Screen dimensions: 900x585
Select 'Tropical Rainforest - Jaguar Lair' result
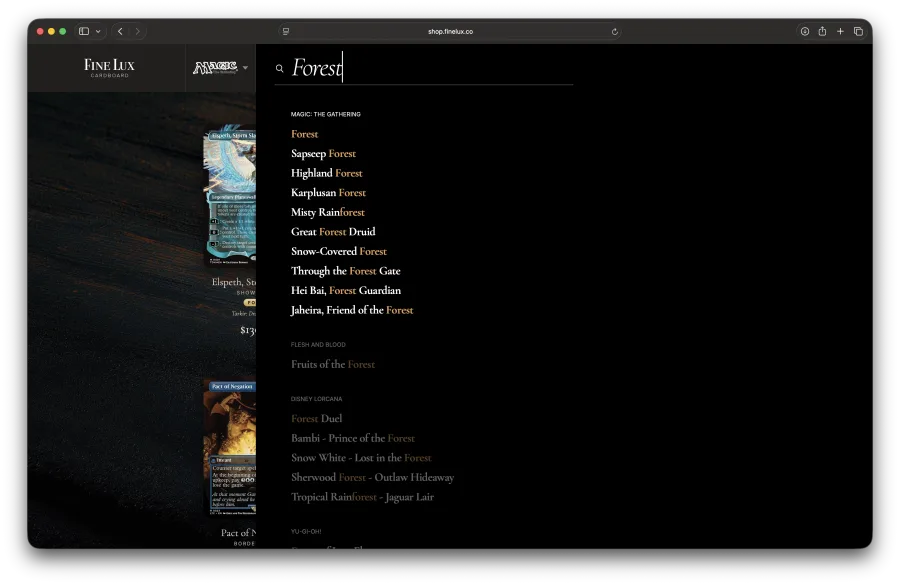point(362,497)
